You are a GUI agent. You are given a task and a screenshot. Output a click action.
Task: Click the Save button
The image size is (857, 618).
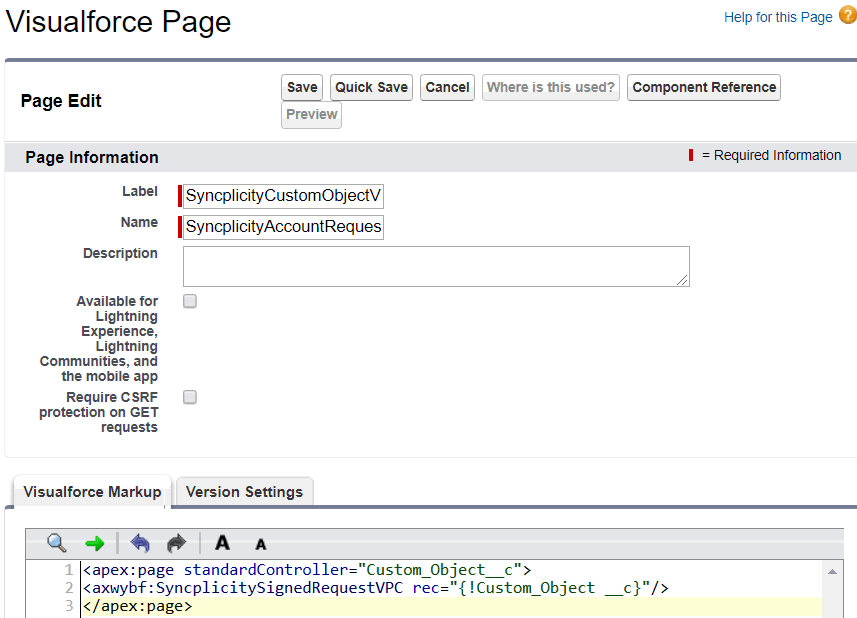coord(302,87)
